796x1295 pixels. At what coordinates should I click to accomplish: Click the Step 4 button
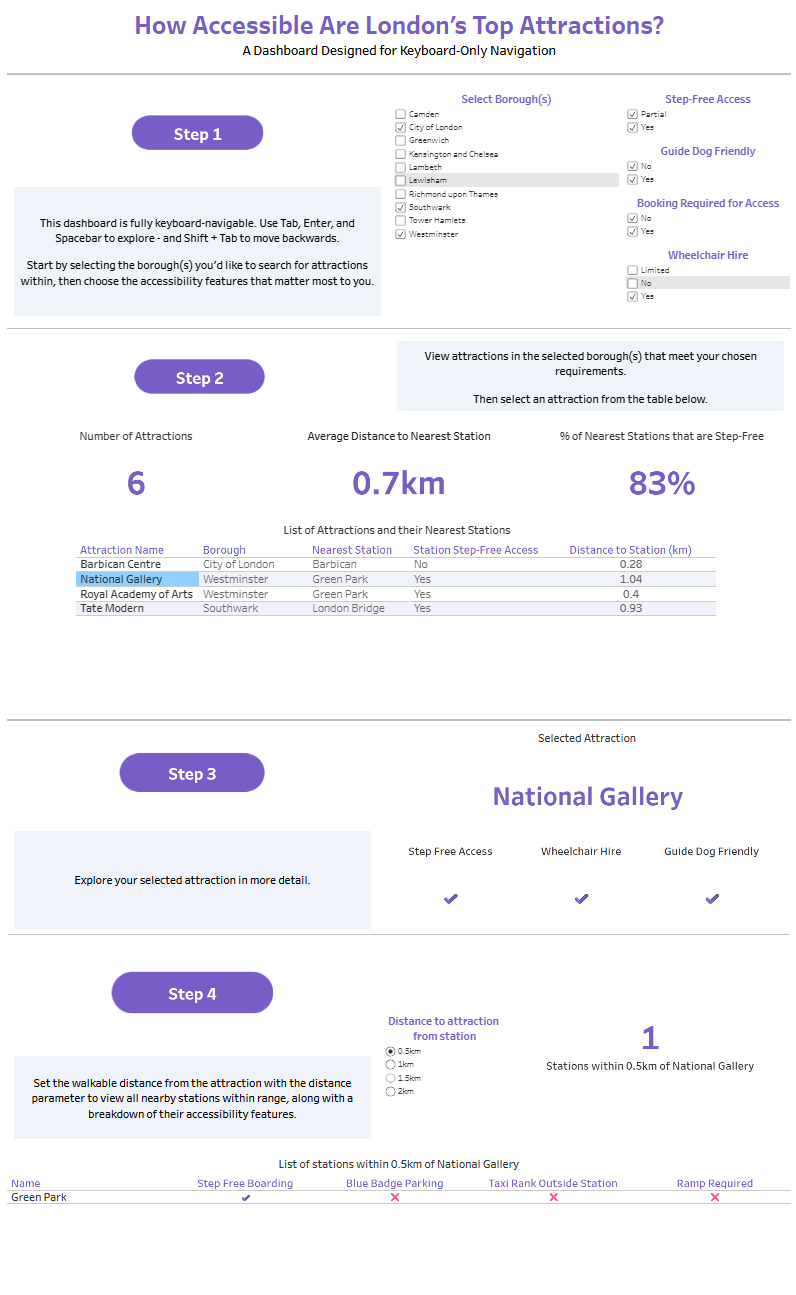(192, 994)
